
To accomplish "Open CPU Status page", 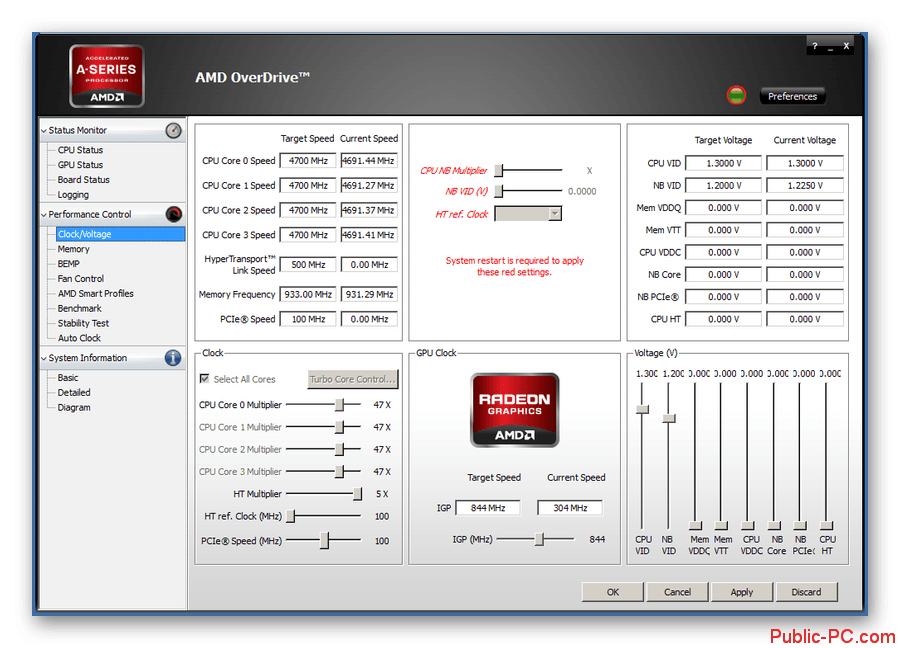I will tap(80, 150).
